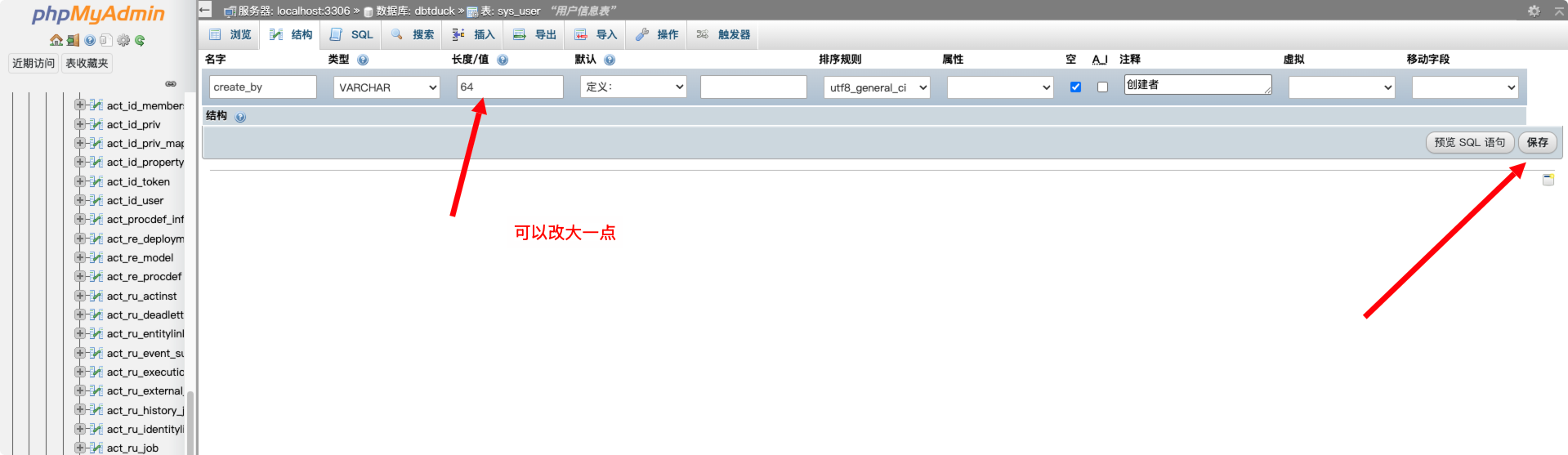Click the act_ru_job table structure icon
Image resolution: width=1568 pixels, height=455 pixels.
(96, 448)
